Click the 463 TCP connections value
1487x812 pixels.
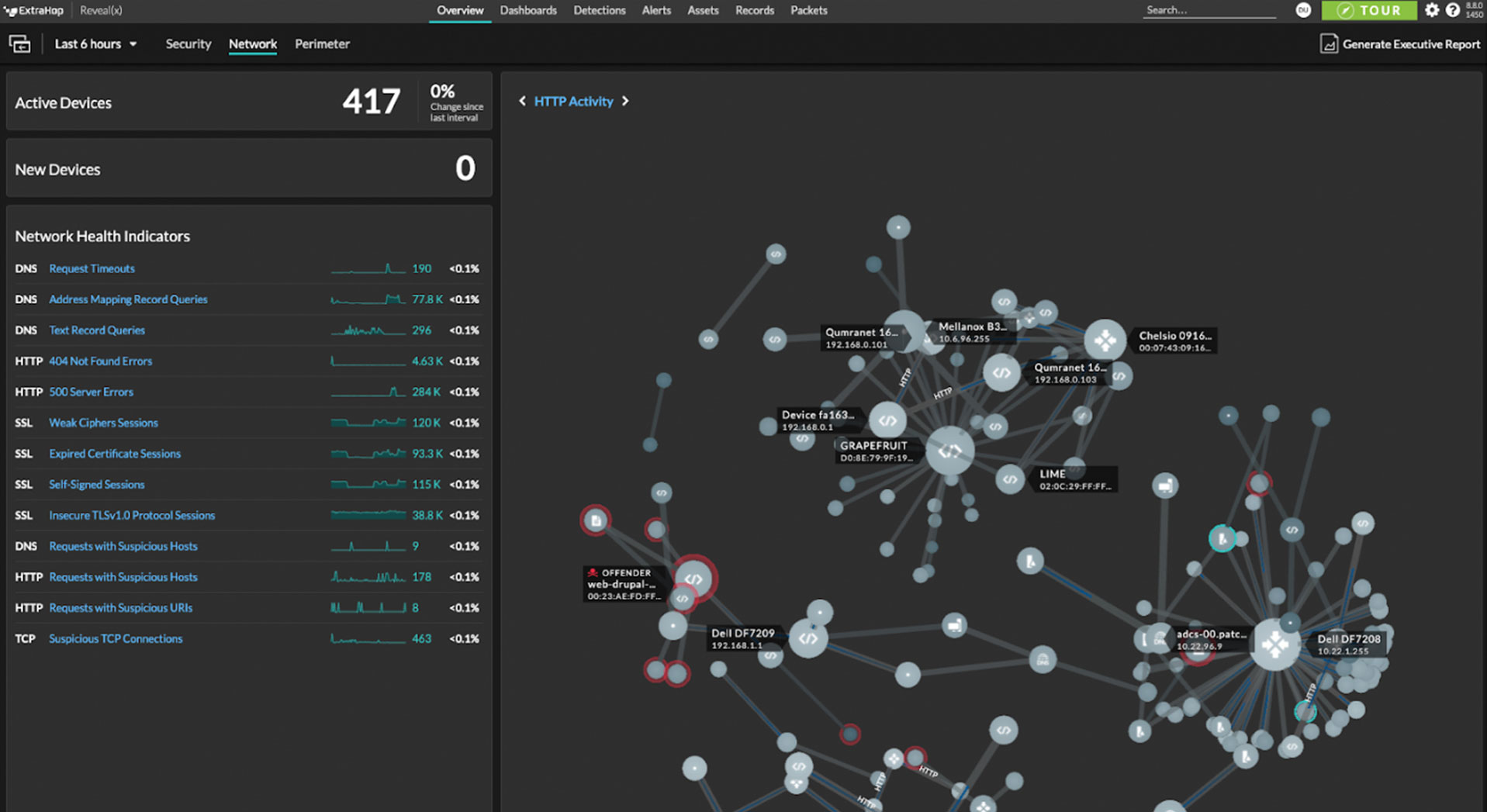pyautogui.click(x=421, y=639)
